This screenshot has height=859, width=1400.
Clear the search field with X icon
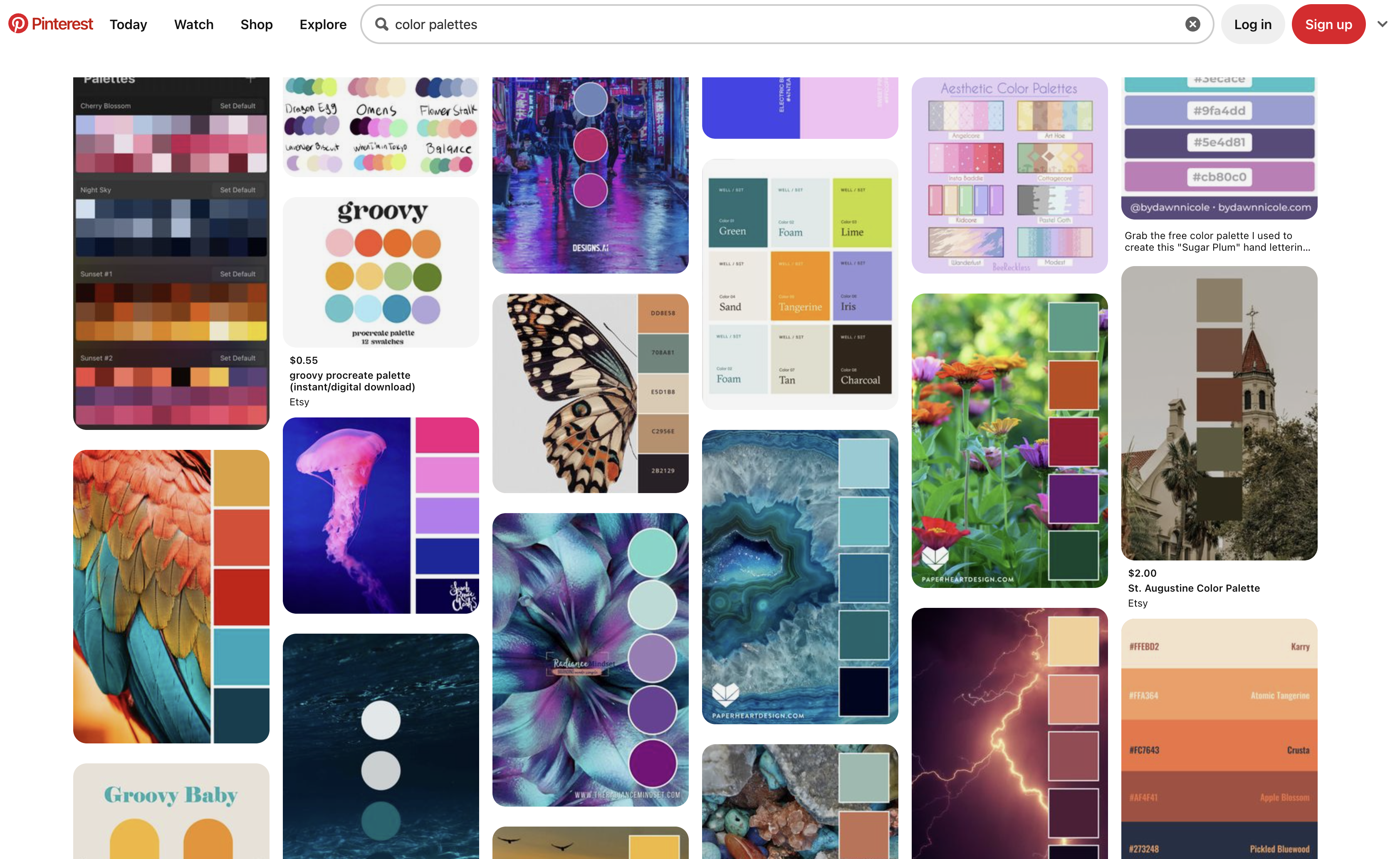coord(1192,25)
